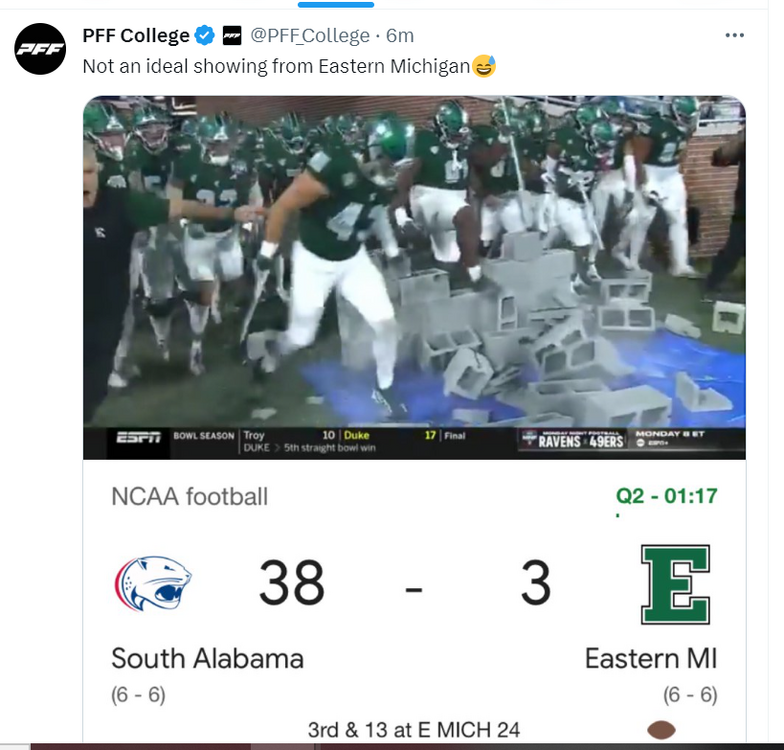Click South Alabama's score of 38
The width and height of the screenshot is (784, 750).
[292, 583]
